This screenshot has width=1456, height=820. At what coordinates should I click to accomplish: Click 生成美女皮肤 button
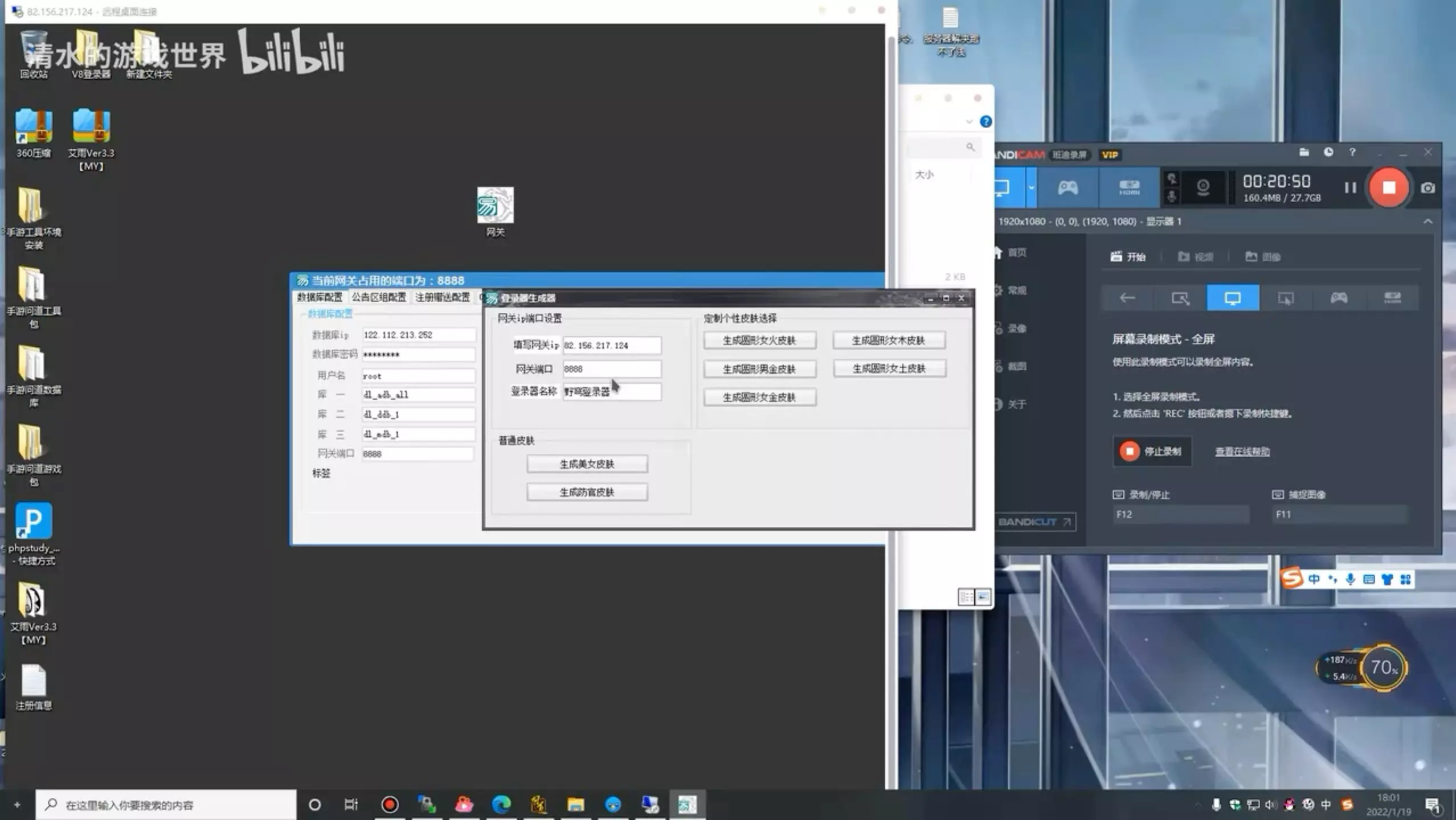(587, 464)
